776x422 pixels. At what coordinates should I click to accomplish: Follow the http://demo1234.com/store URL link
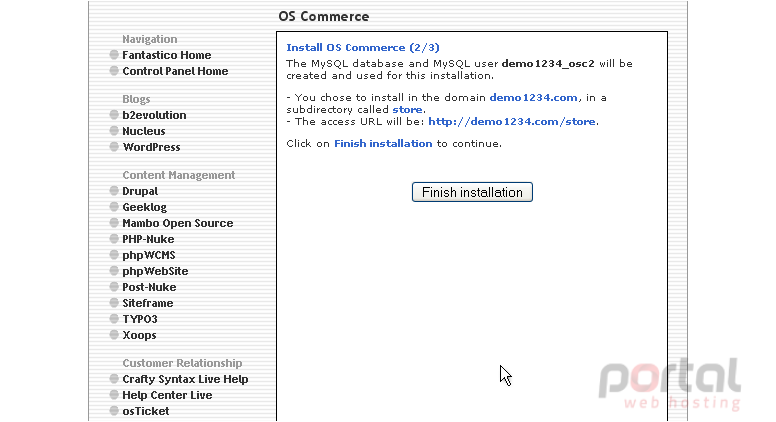512,122
